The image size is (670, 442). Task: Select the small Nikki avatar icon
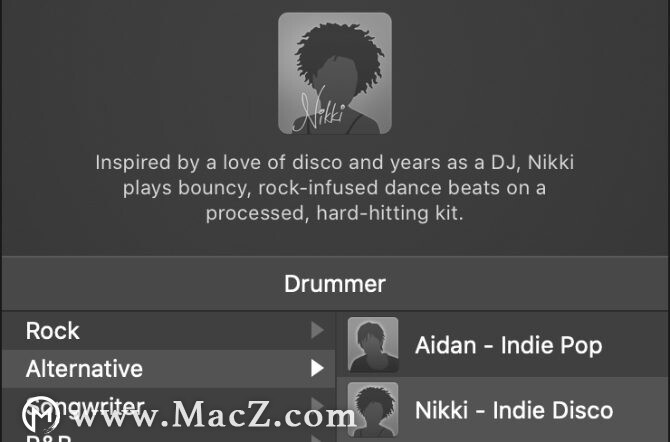click(373, 410)
